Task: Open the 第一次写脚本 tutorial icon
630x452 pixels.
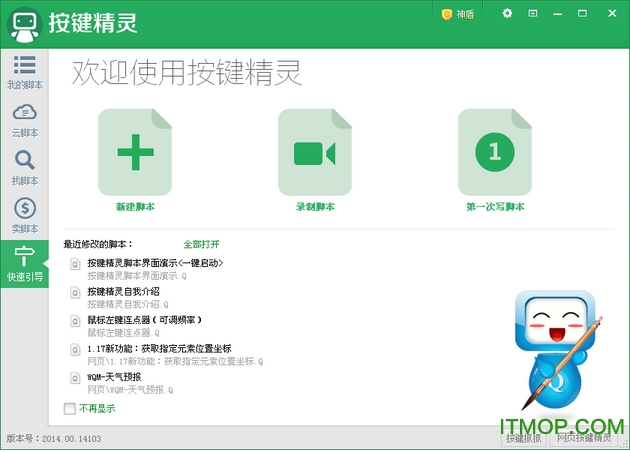Action: coord(494,153)
